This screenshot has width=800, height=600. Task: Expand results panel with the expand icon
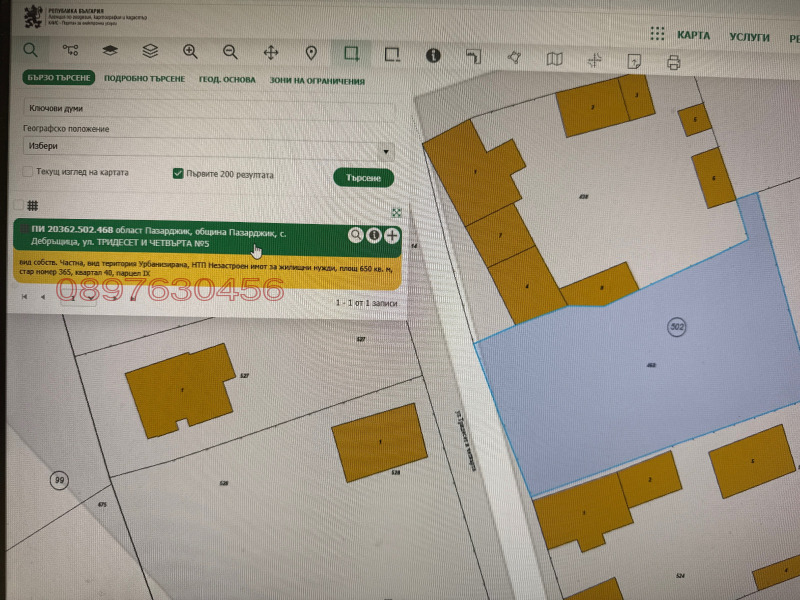[397, 212]
